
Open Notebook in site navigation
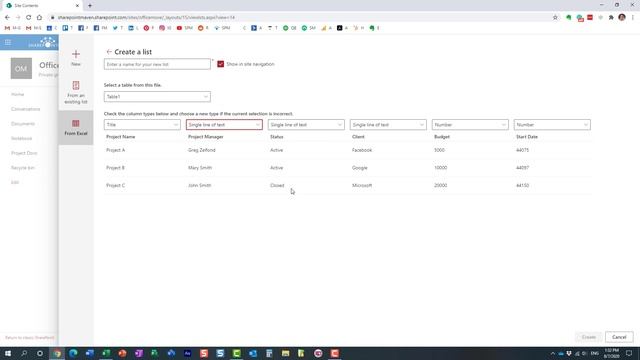[x=22, y=138]
